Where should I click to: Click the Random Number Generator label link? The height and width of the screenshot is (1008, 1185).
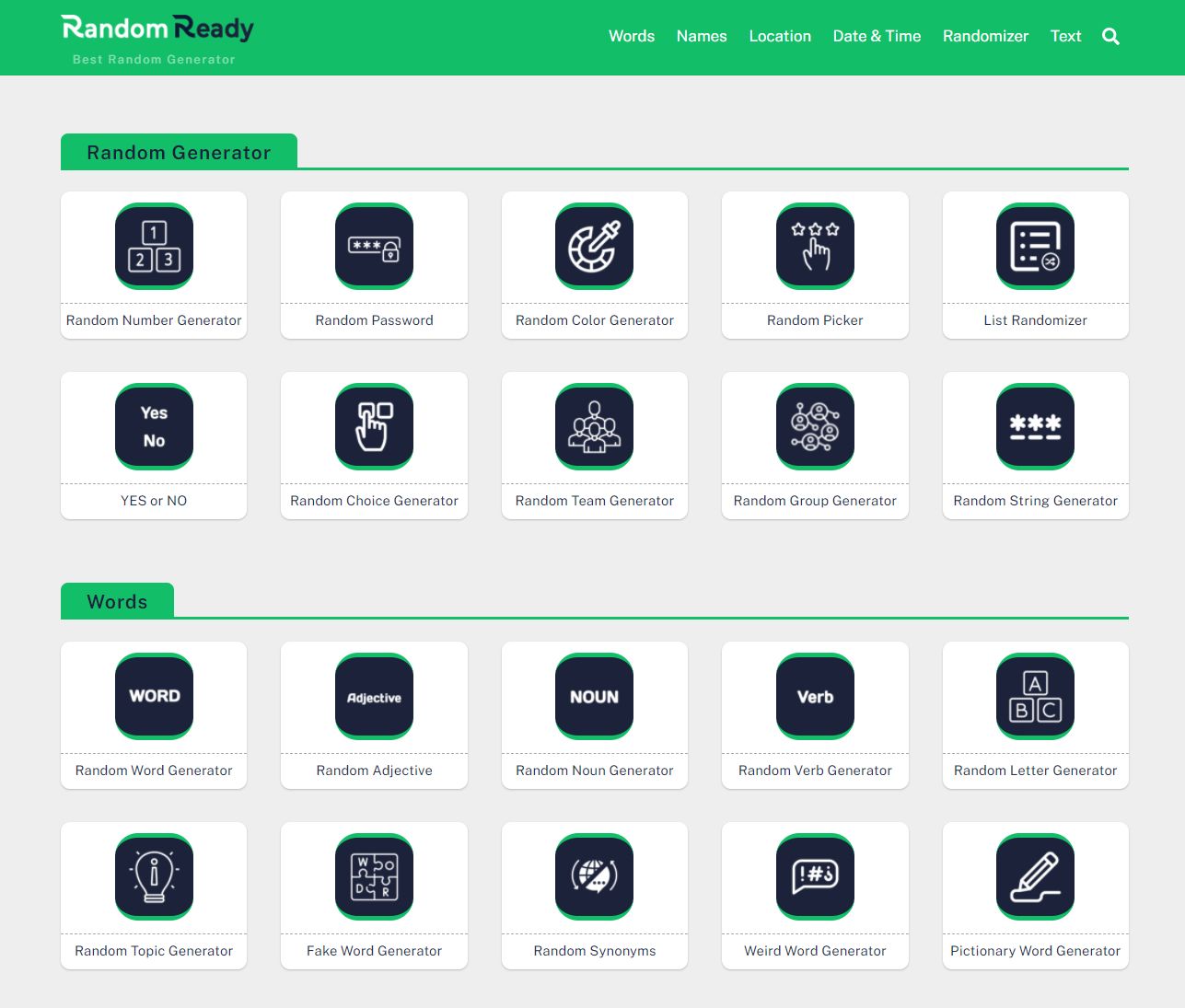[154, 320]
